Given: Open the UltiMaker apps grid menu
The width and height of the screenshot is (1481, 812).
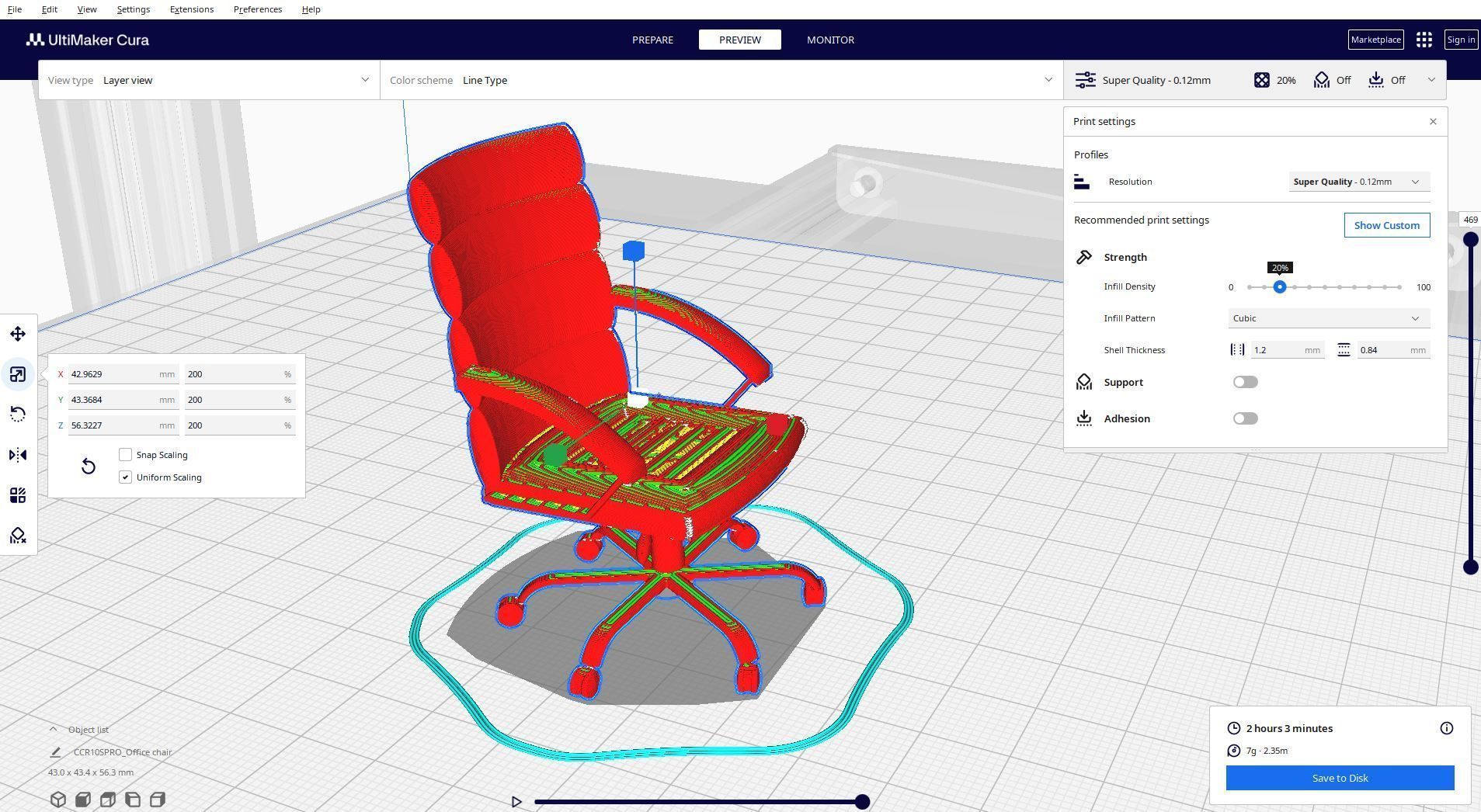Looking at the screenshot, I should click(1424, 40).
